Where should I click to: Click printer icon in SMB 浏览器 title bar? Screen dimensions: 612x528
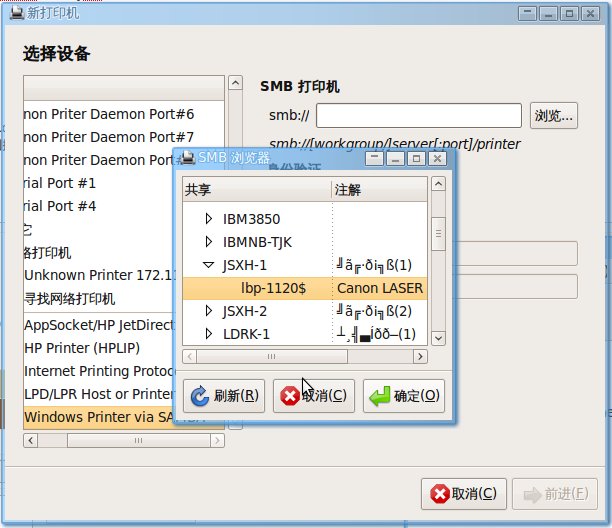(x=189, y=158)
